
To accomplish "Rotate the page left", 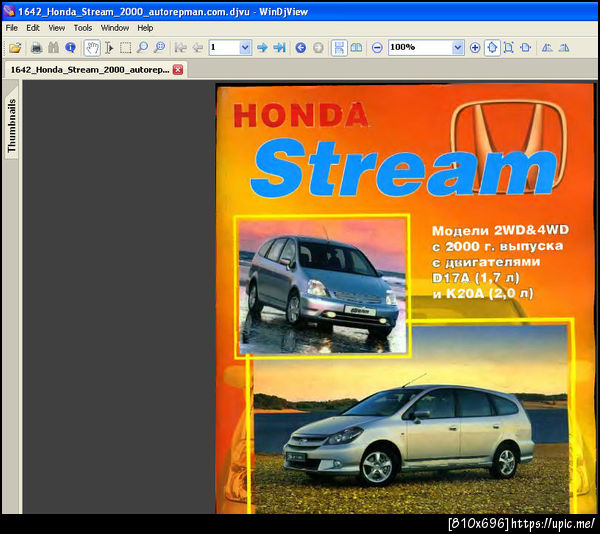I will [547, 48].
